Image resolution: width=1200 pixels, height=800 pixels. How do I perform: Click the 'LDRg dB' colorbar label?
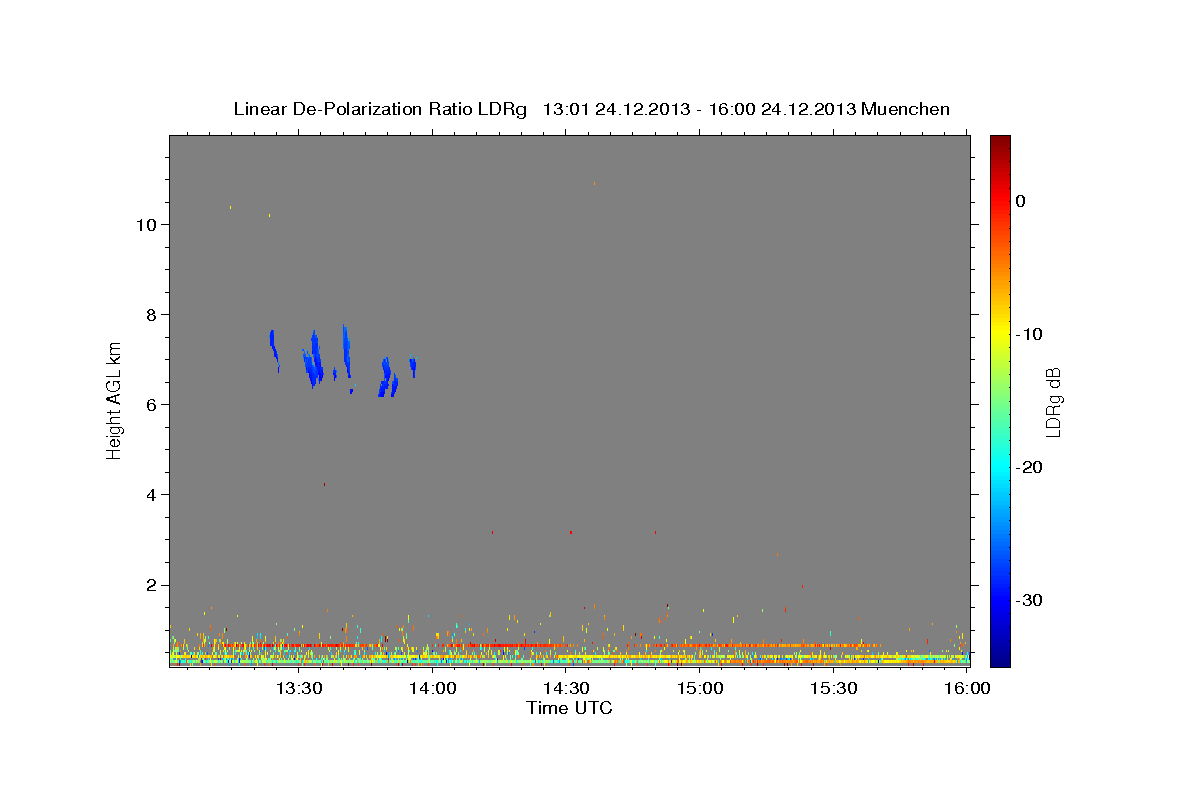tap(1053, 402)
